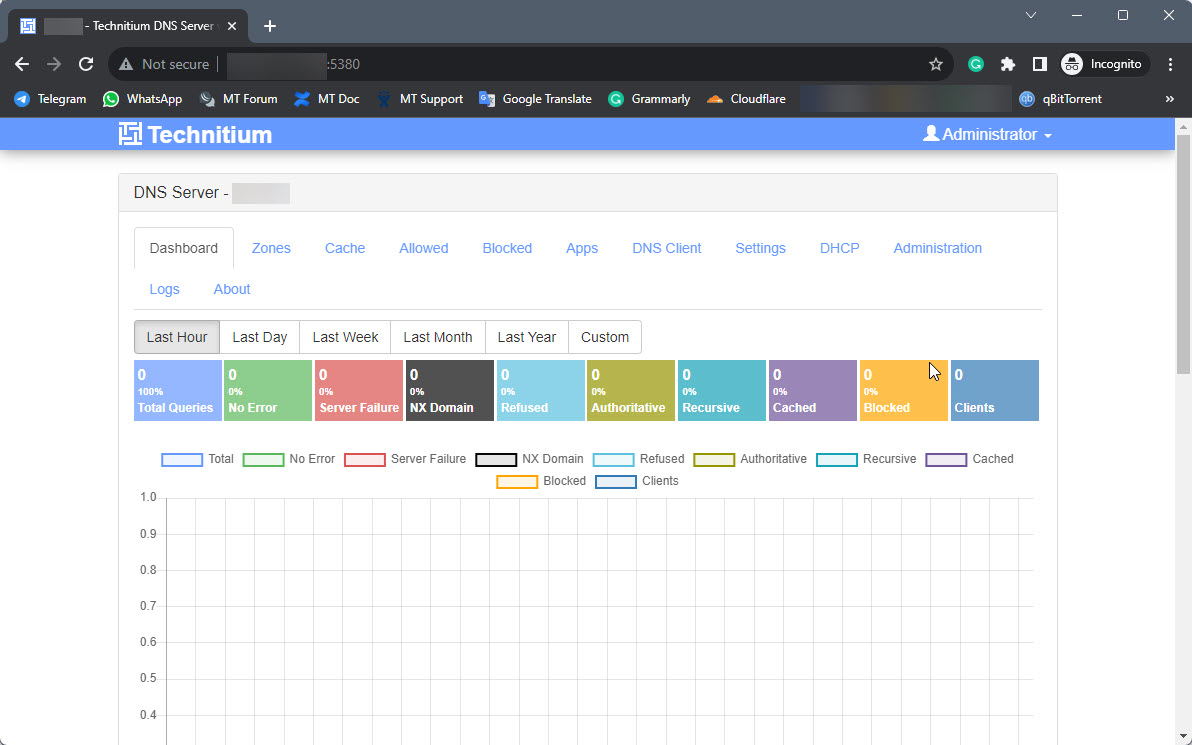Select the Last Week time range
Image resolution: width=1192 pixels, height=745 pixels.
click(345, 338)
